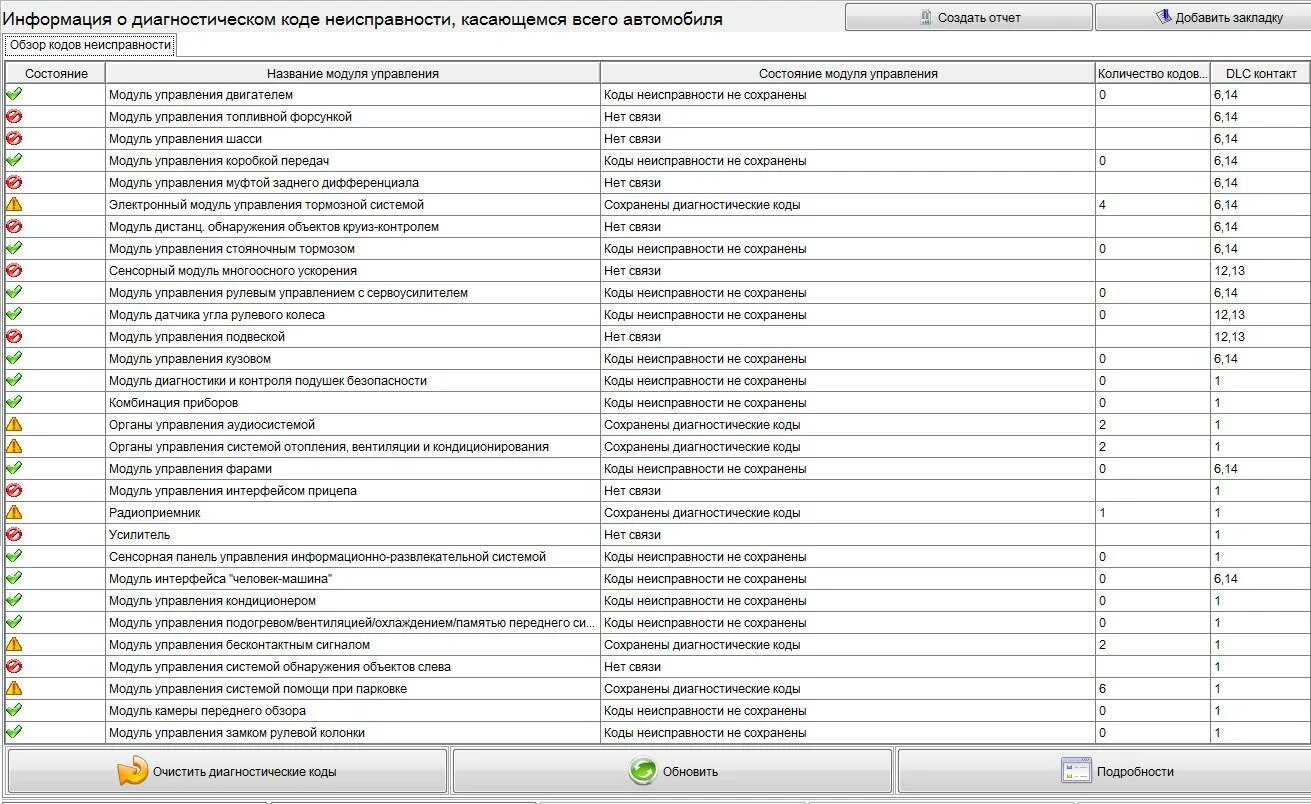
Task: Click the red icon for Модуль управления интерфейсом прицепа
Action: click(x=14, y=490)
